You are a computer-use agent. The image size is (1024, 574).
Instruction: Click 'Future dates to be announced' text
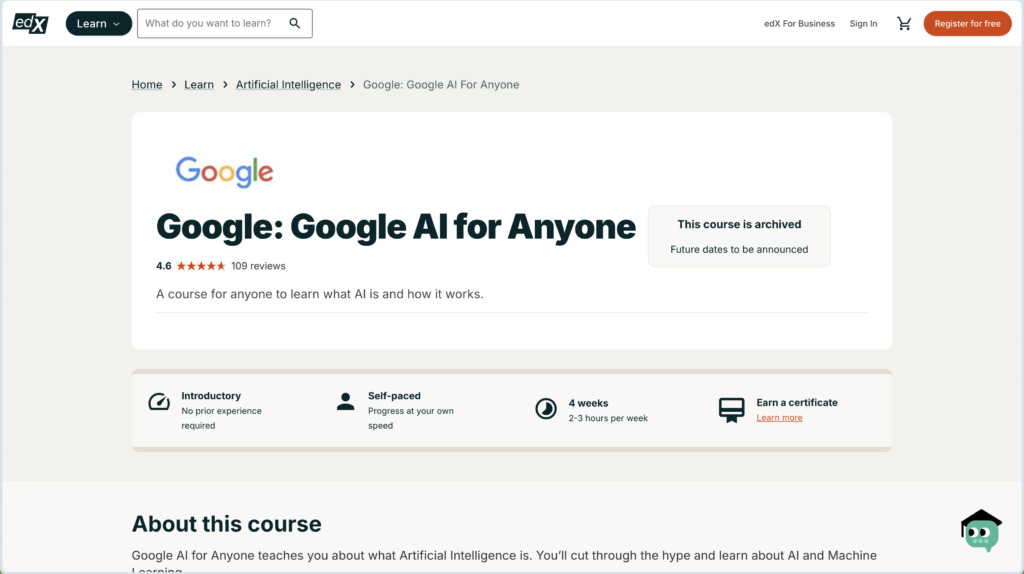pos(739,249)
